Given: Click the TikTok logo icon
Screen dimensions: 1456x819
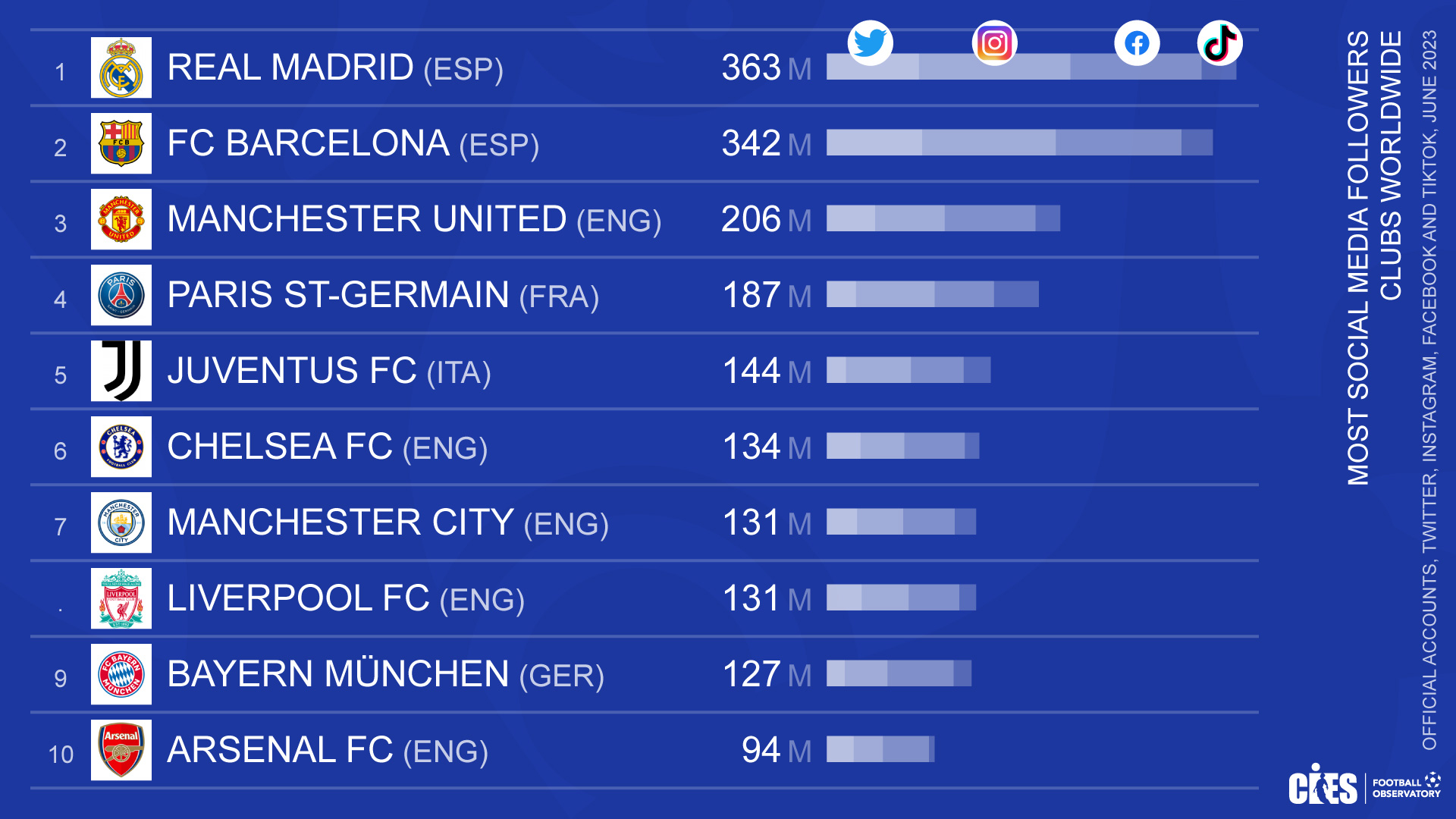Looking at the screenshot, I should 1219,43.
